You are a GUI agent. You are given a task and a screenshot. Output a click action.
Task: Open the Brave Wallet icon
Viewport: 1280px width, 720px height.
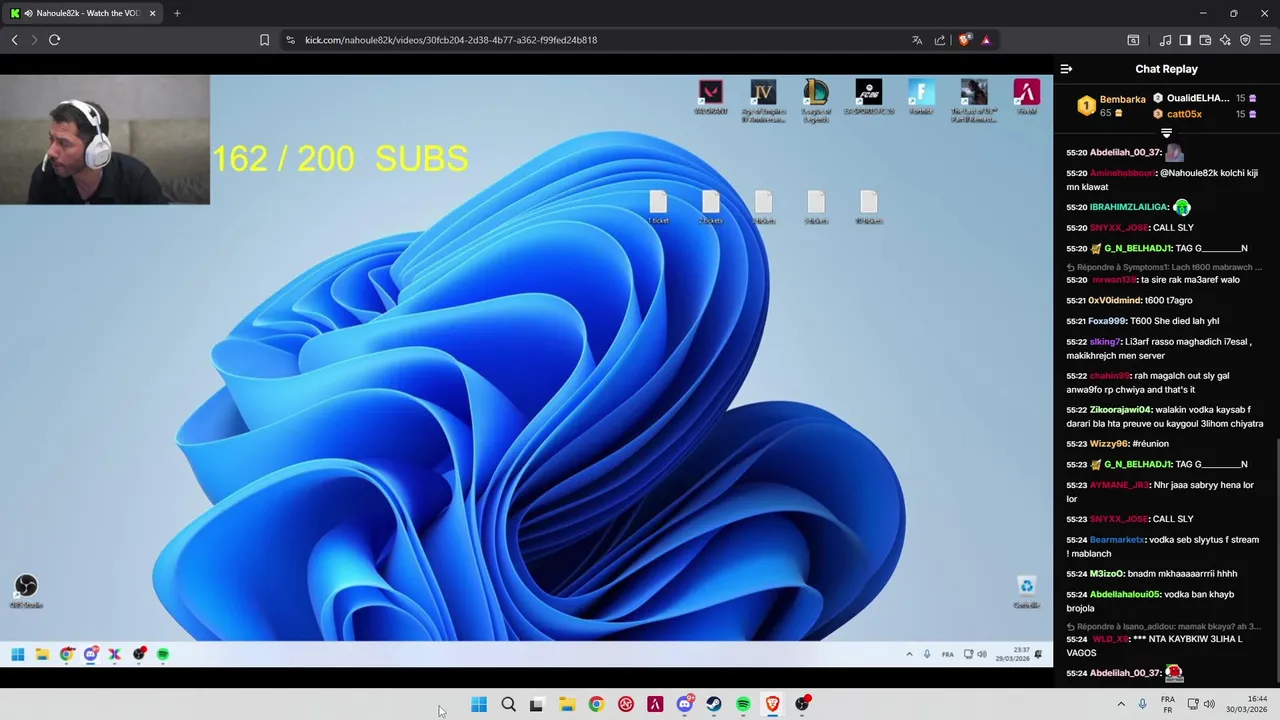[x=1205, y=40]
